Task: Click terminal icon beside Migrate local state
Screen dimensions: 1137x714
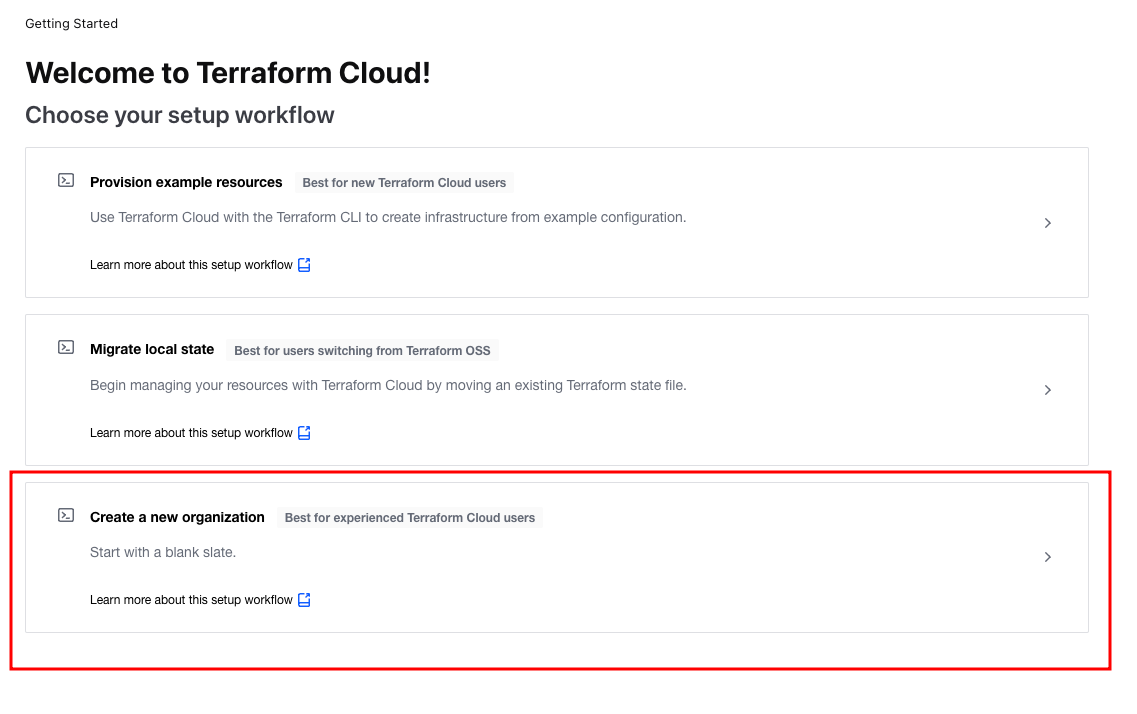Action: coord(66,348)
